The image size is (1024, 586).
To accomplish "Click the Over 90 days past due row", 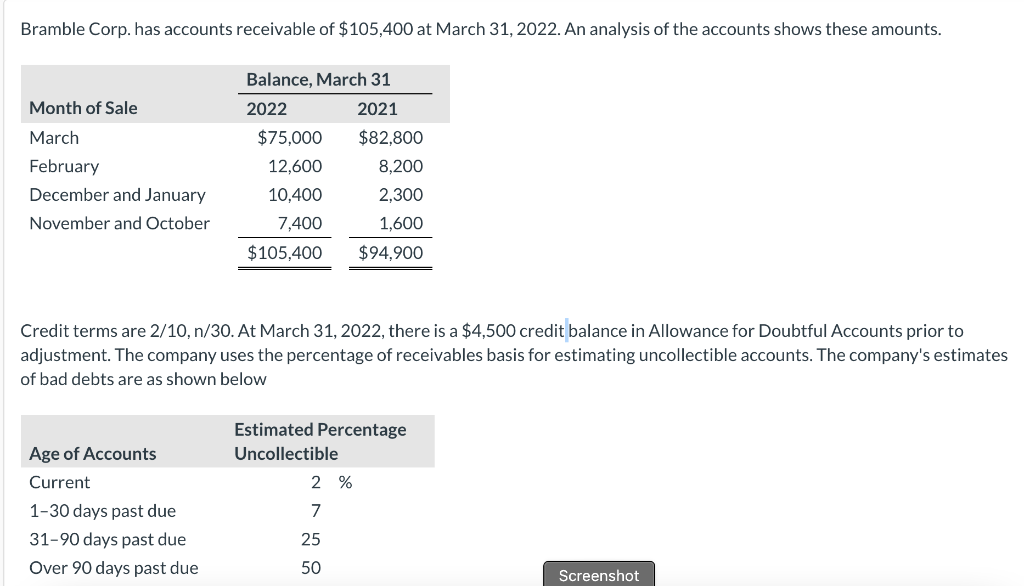I will pyautogui.click(x=114, y=568).
